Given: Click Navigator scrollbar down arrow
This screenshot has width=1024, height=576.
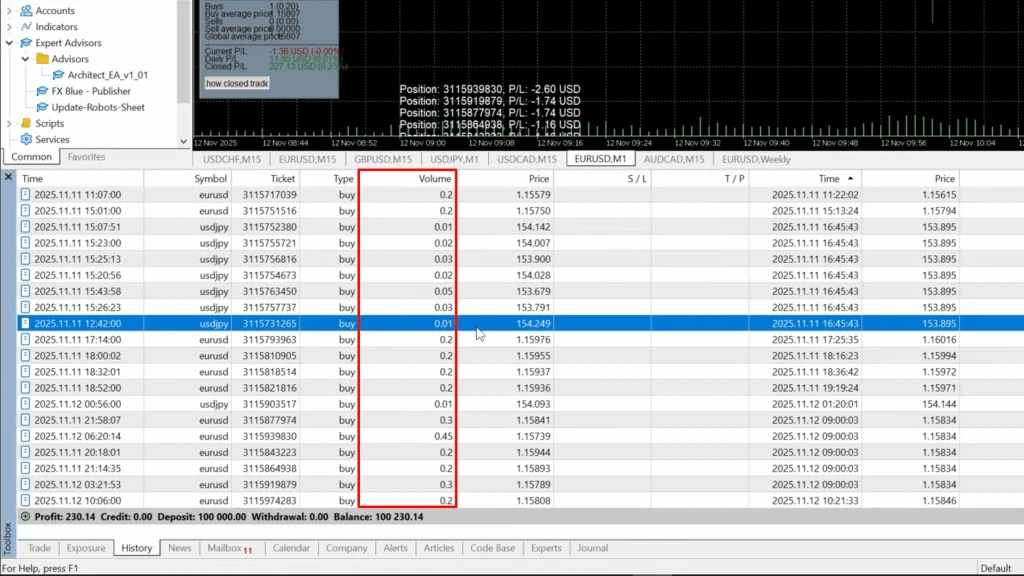Looking at the screenshot, I should point(184,142).
